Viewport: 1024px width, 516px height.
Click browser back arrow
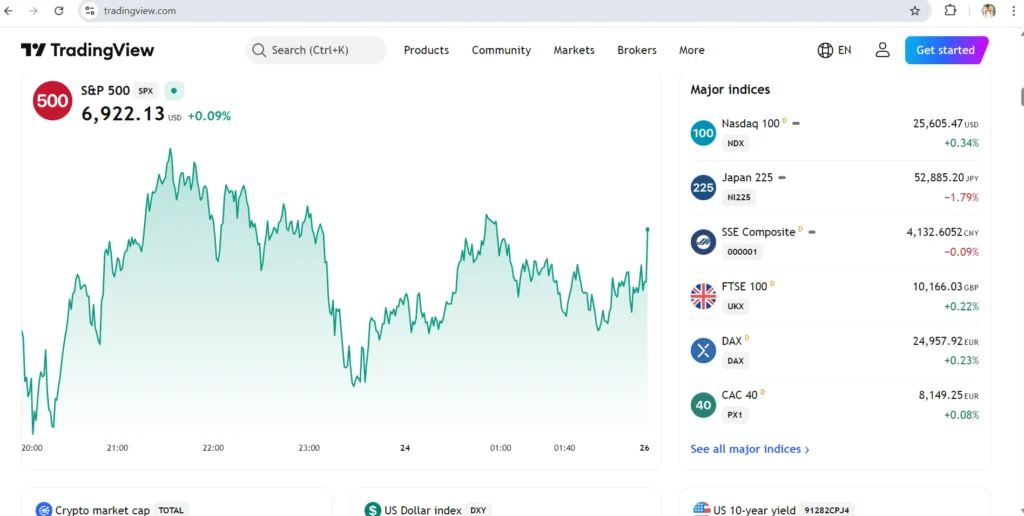coord(8,10)
